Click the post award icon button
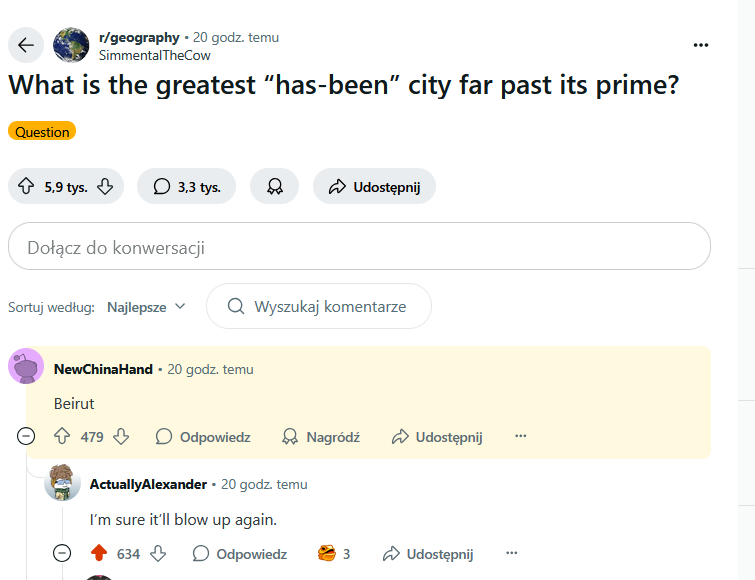This screenshot has width=755, height=580. (274, 186)
